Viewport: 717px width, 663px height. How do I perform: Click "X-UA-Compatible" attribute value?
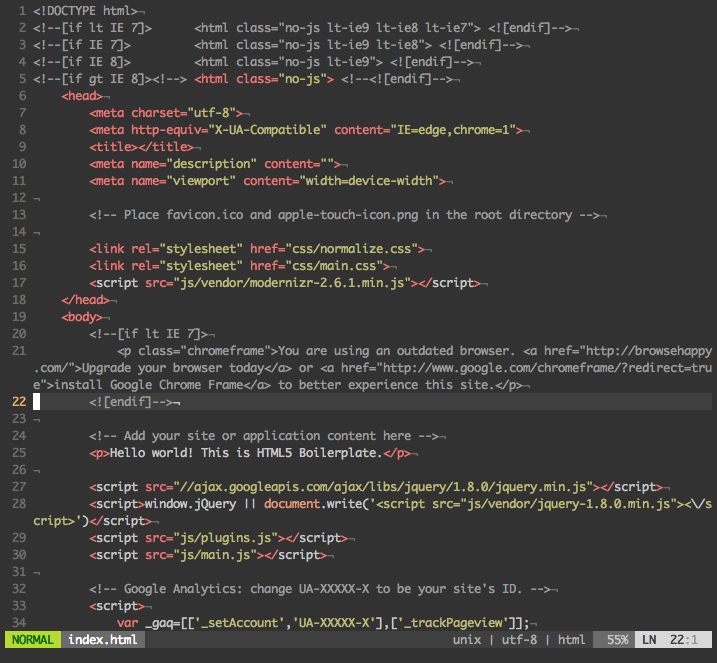268,130
